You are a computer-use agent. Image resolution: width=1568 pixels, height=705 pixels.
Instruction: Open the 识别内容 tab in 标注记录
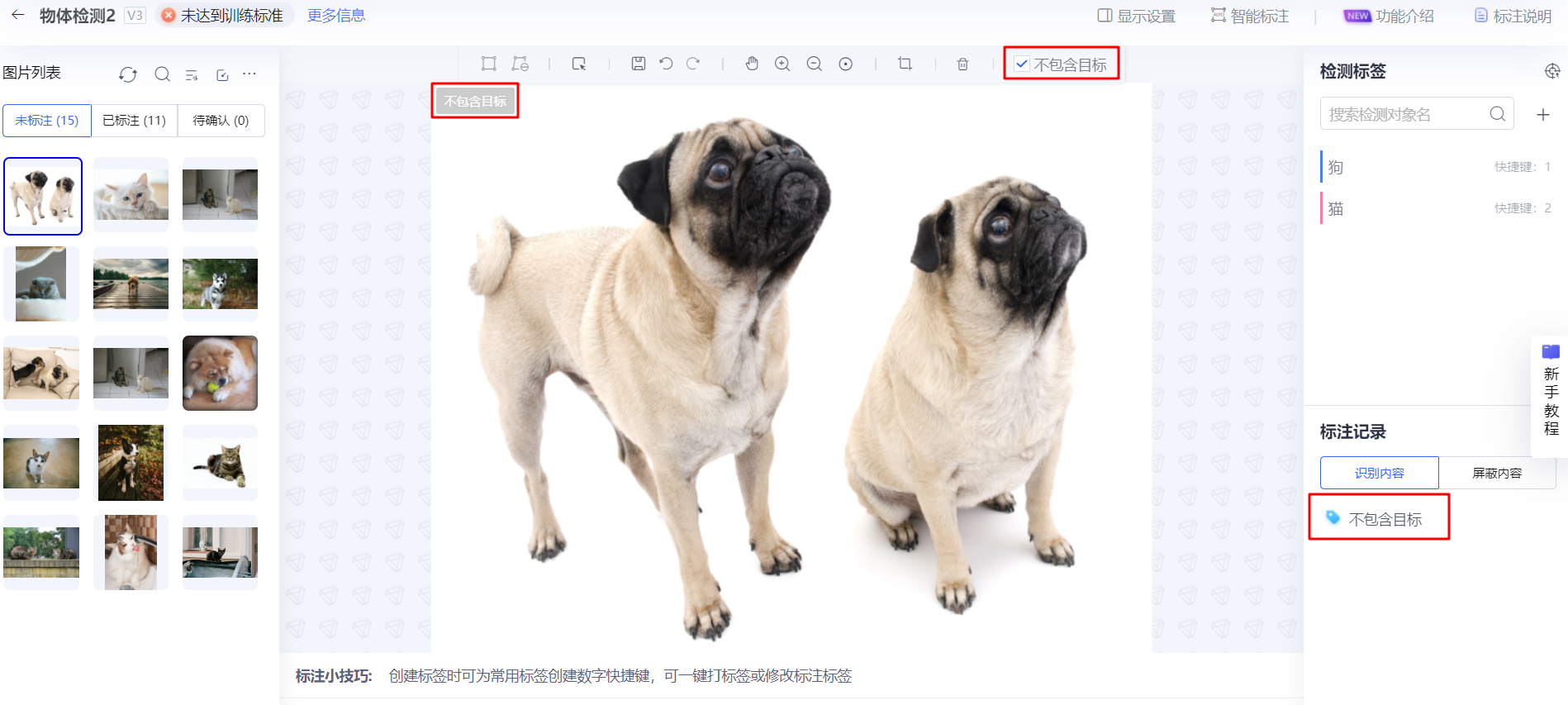[x=1380, y=473]
